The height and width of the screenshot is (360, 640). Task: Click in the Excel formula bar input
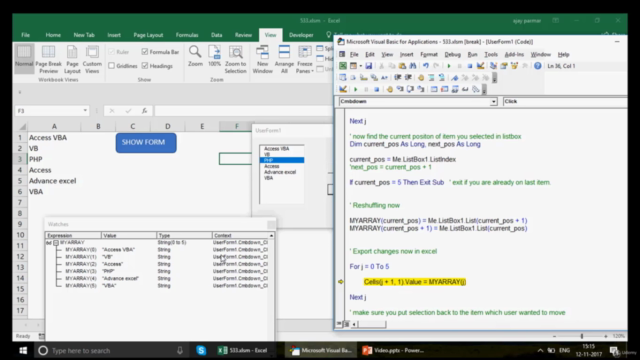pos(243,111)
